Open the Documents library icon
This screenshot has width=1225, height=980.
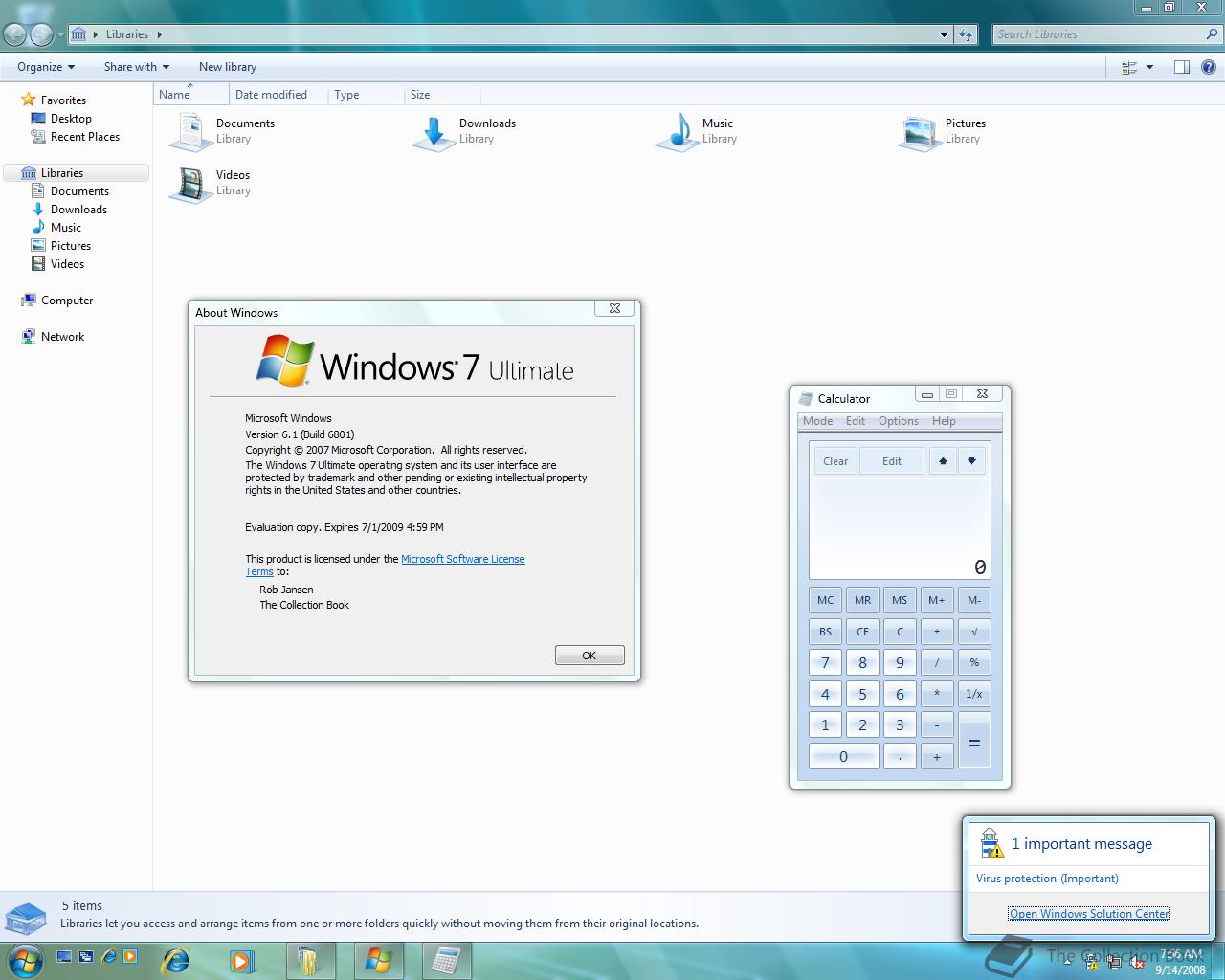click(189, 131)
